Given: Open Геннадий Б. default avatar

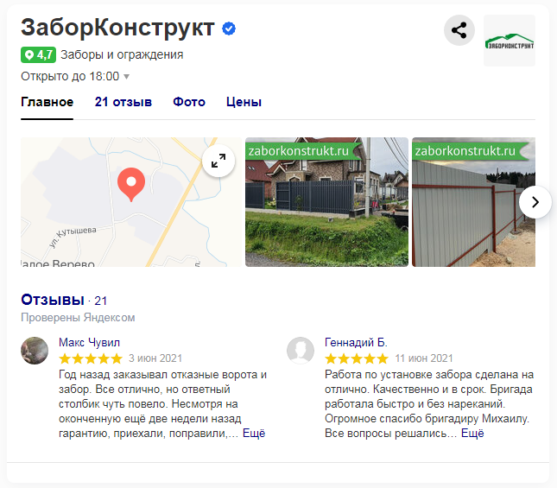Looking at the screenshot, I should [300, 351].
